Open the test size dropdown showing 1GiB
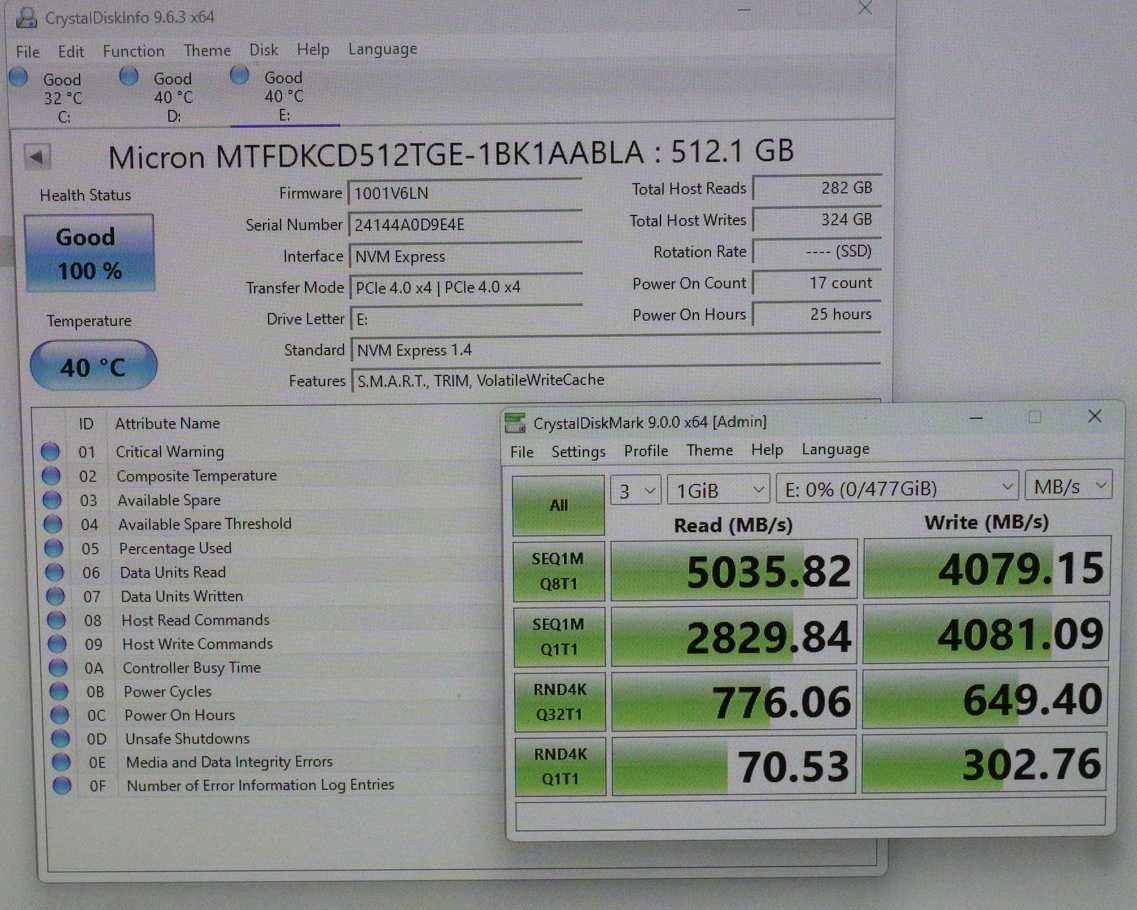Screen dimensions: 1137x910 pos(718,490)
